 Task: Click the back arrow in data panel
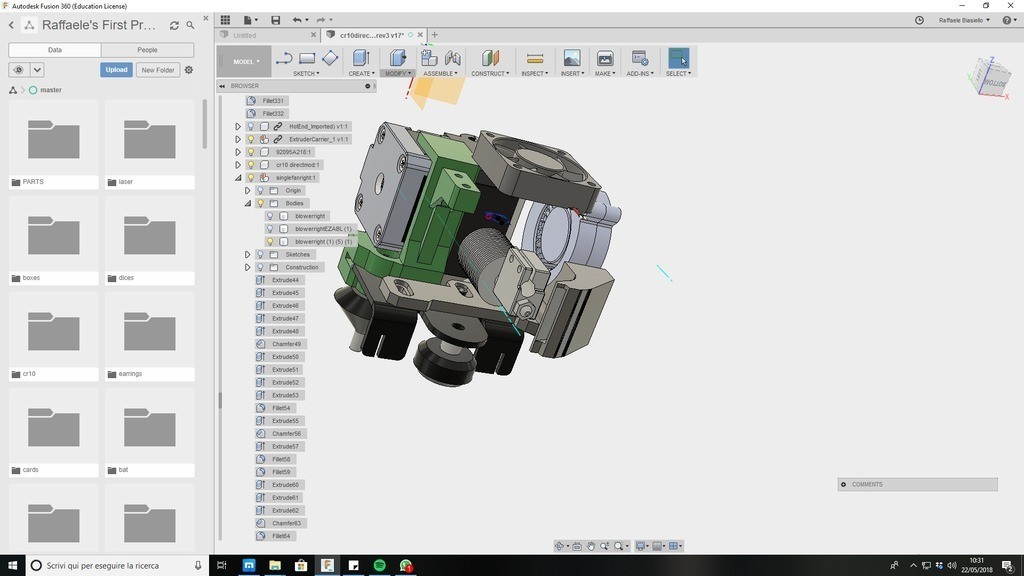pos(11,25)
